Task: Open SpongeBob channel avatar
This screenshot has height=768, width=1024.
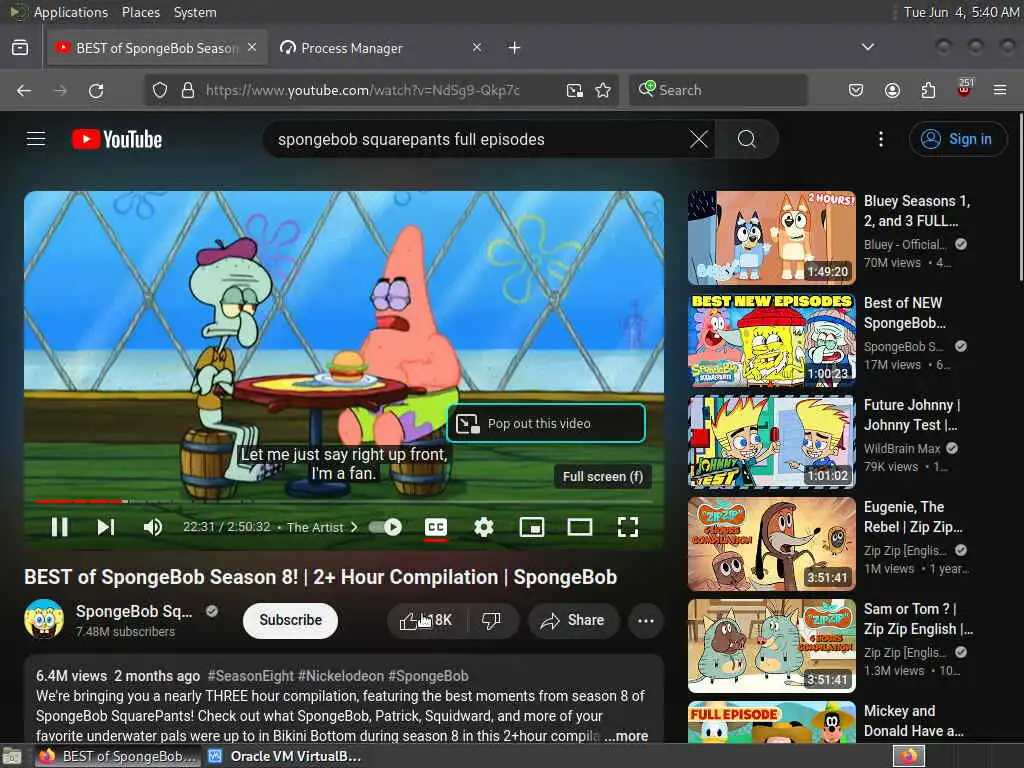Action: click(x=44, y=618)
